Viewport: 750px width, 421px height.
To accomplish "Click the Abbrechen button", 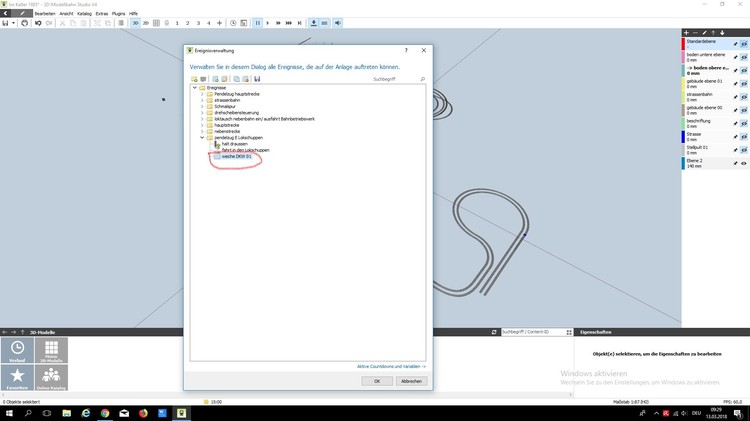I will (411, 381).
